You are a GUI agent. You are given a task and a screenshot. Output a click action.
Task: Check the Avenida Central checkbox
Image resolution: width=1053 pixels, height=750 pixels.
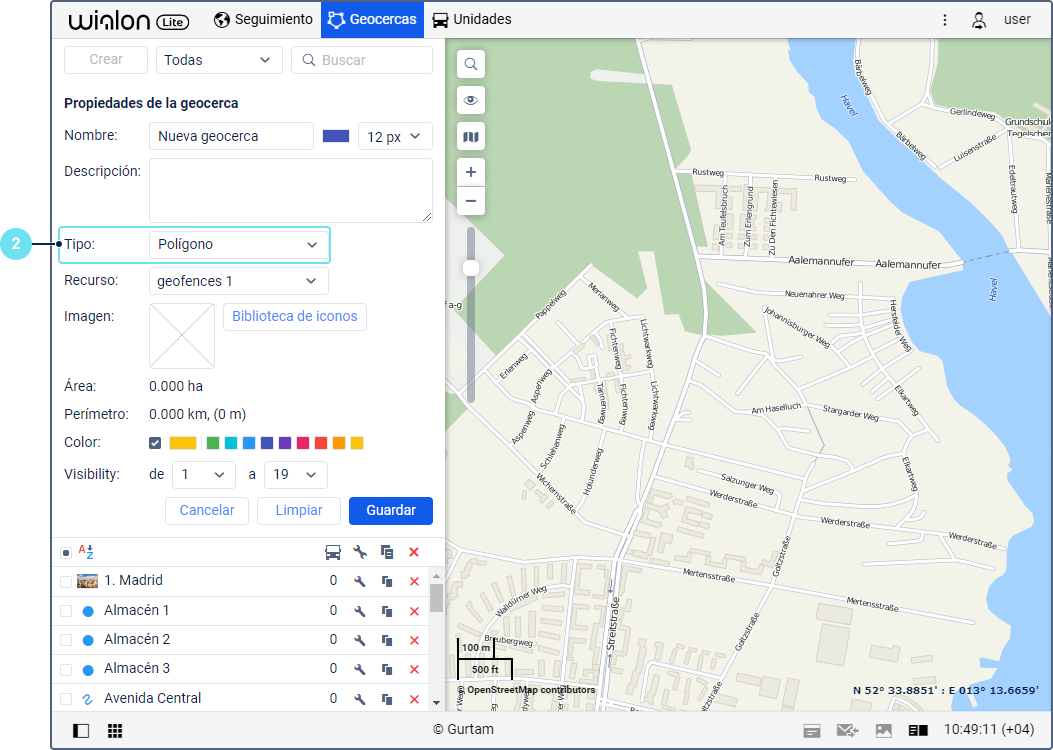click(66, 699)
